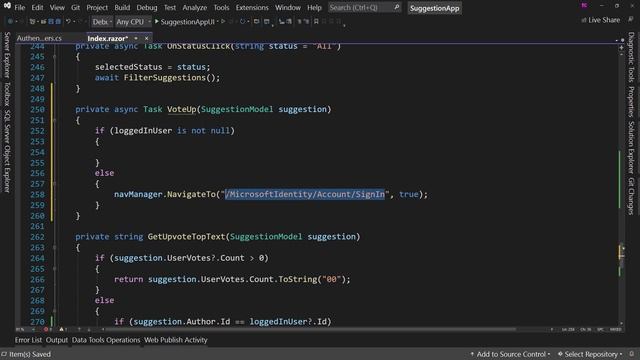Open the Web Publish Activity tab
The width and height of the screenshot is (640, 360).
[x=176, y=340]
